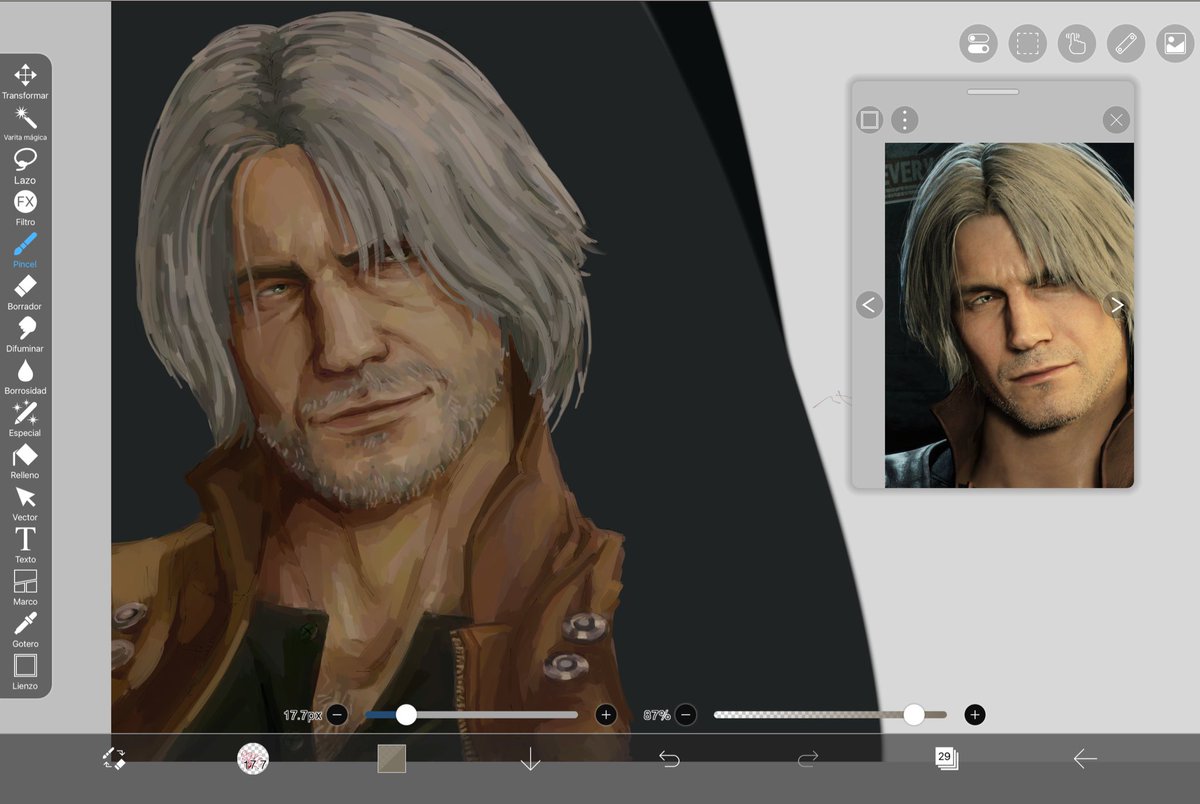Increase brush size with plus button

605,715
